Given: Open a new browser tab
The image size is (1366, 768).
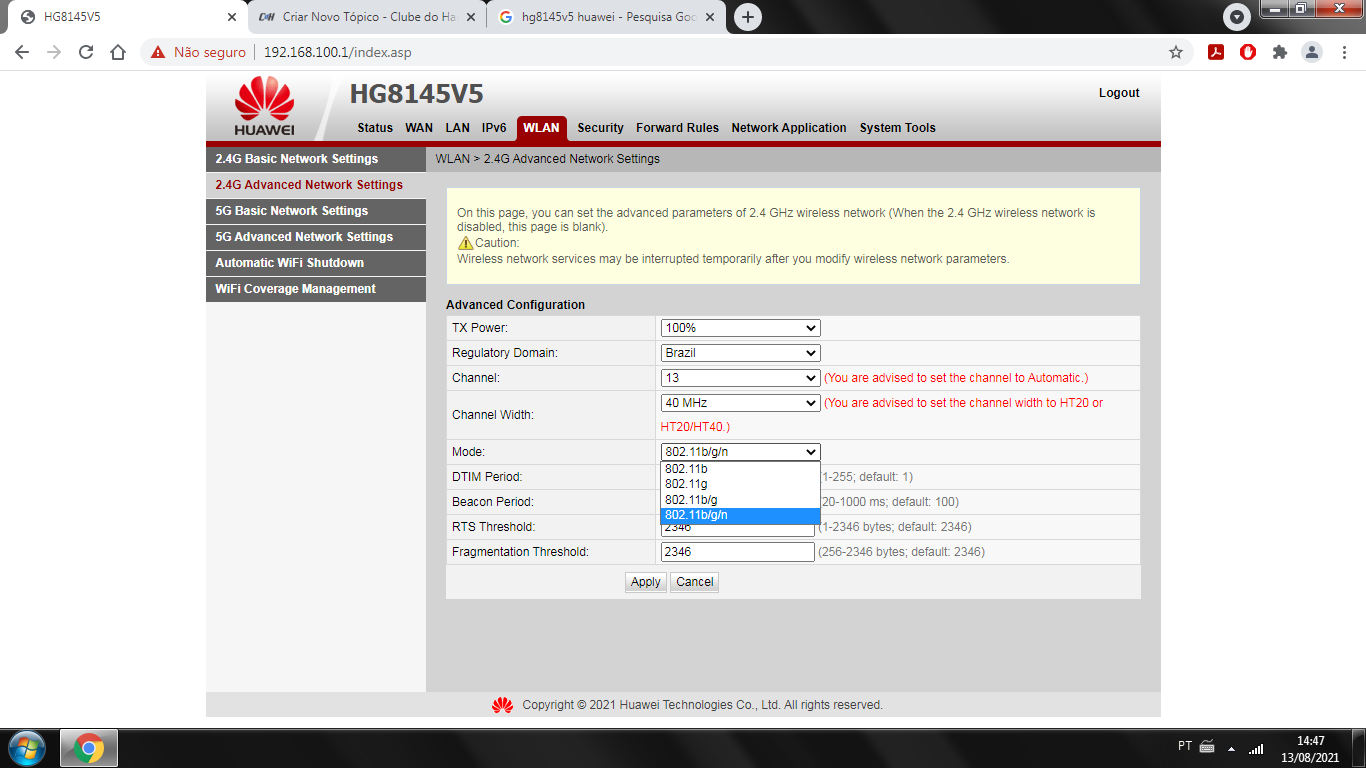Looking at the screenshot, I should click(747, 17).
